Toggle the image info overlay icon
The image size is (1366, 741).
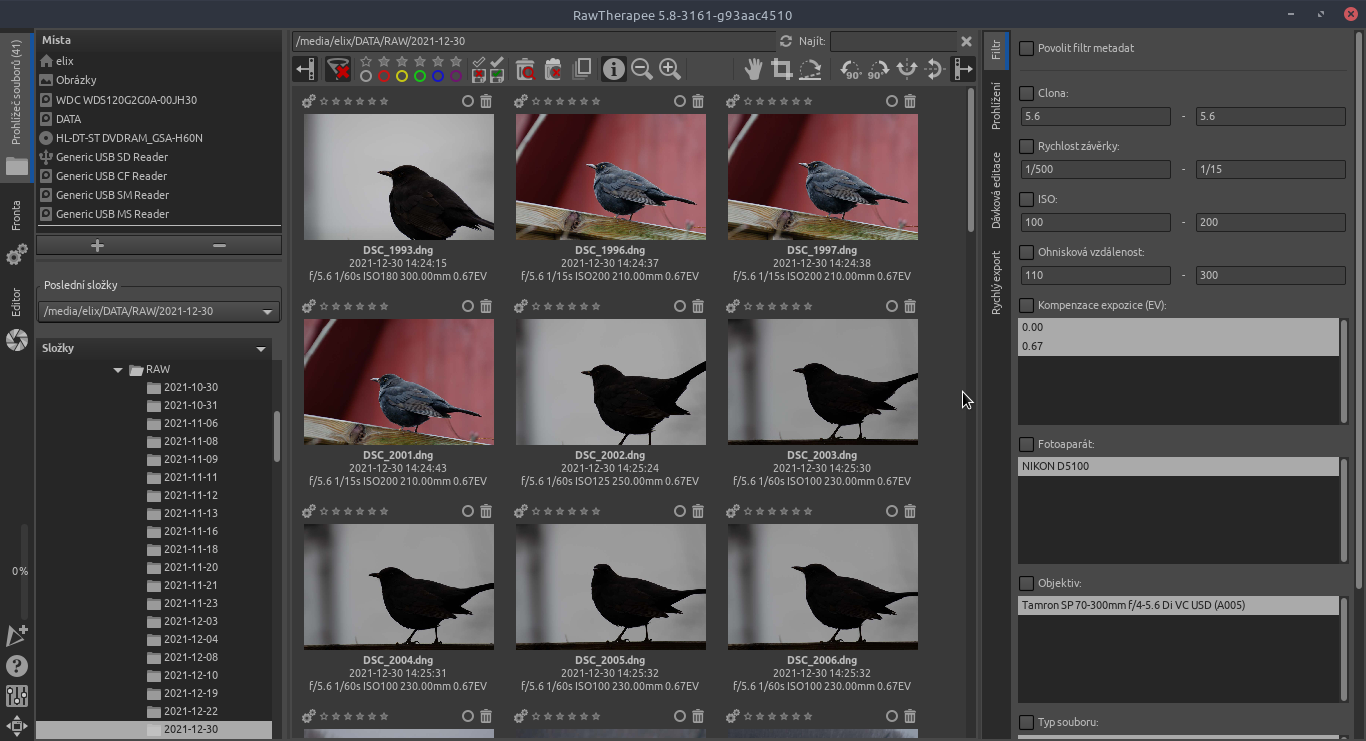click(x=613, y=69)
